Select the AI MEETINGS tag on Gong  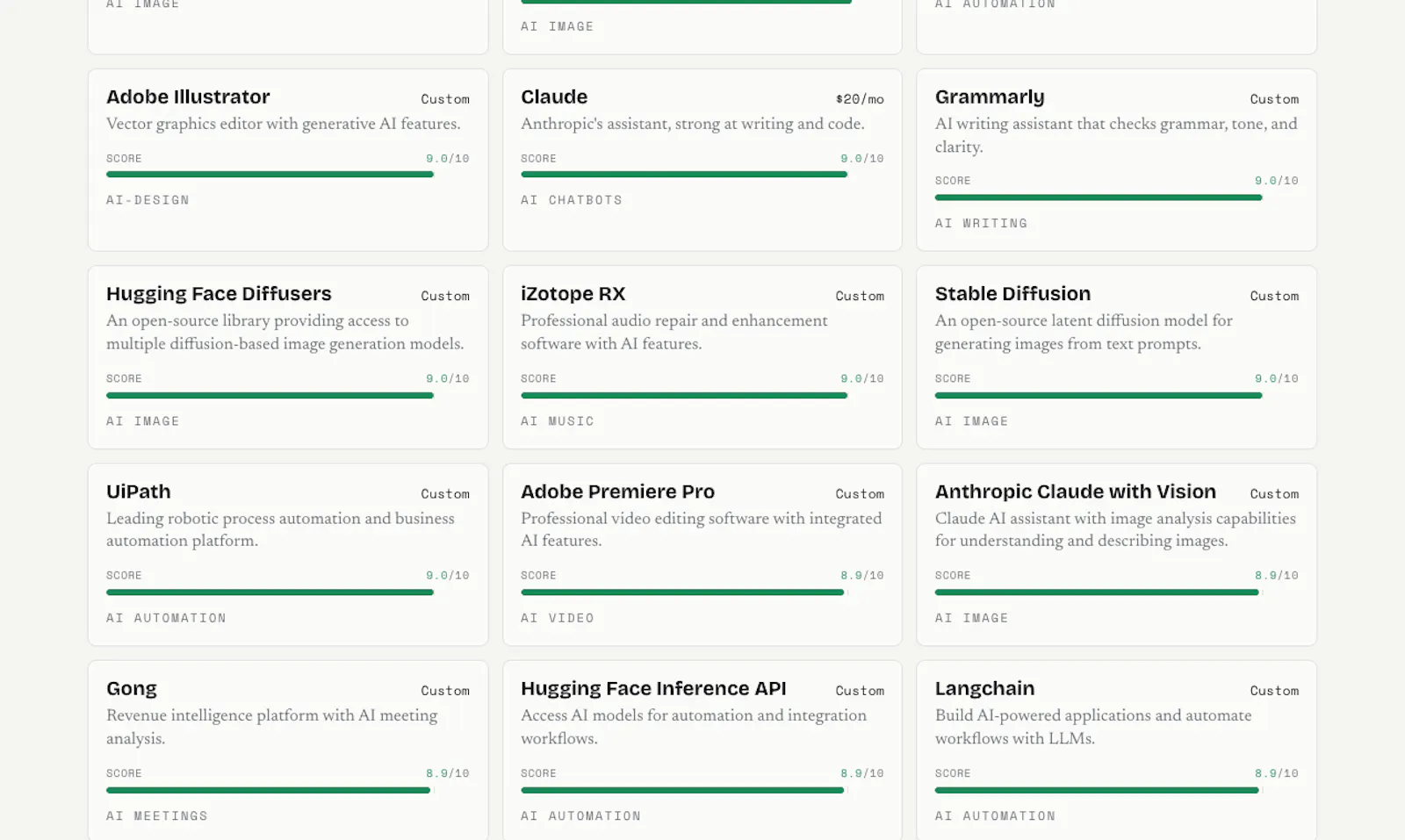pyautogui.click(x=157, y=815)
